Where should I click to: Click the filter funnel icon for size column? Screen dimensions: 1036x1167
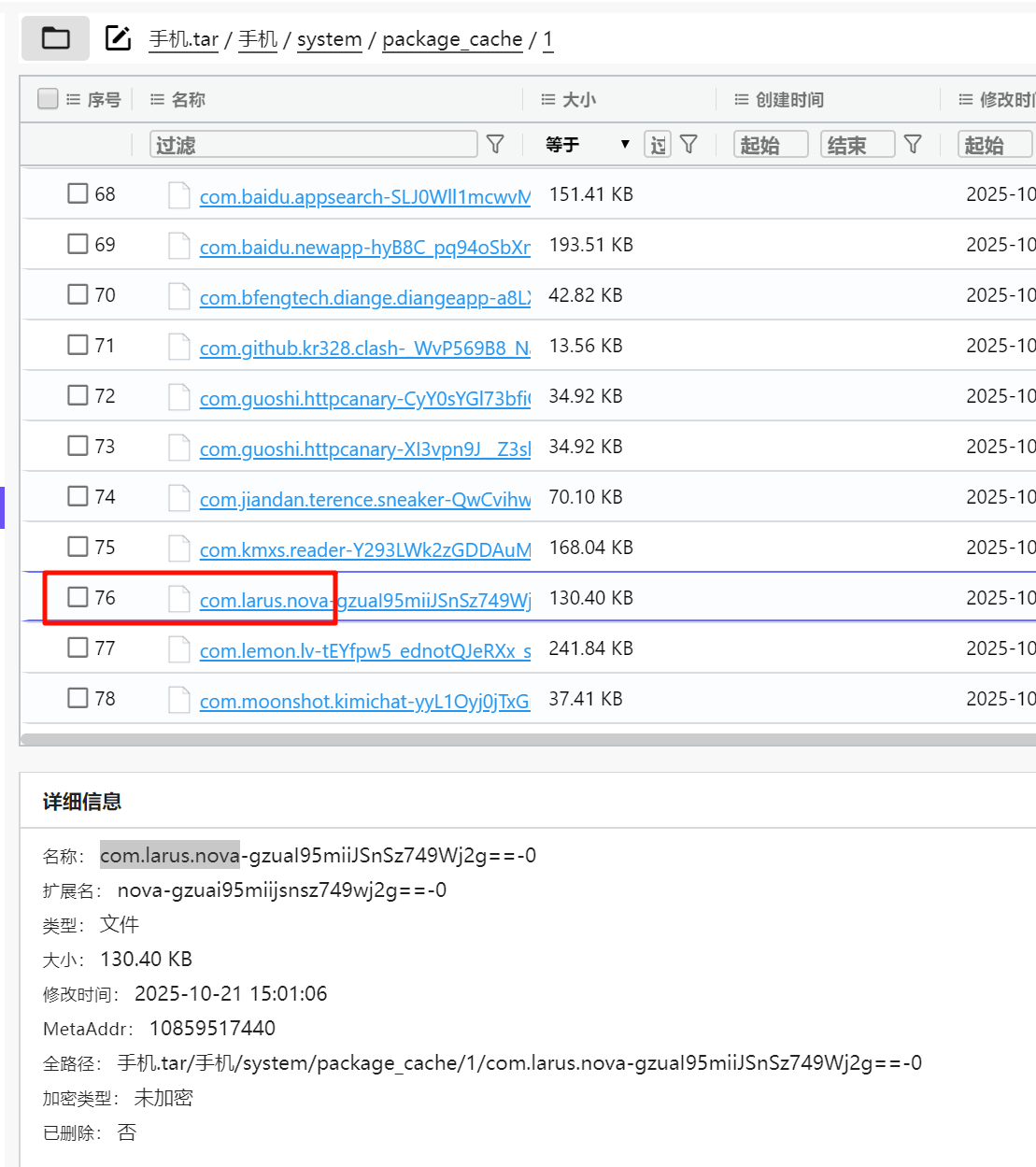[688, 144]
